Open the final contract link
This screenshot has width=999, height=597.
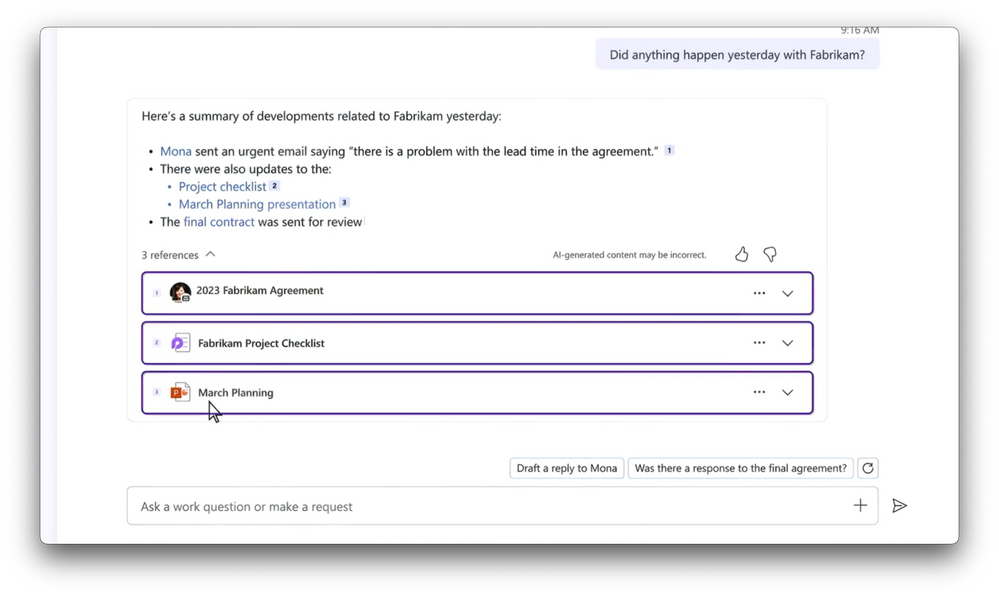pos(219,222)
